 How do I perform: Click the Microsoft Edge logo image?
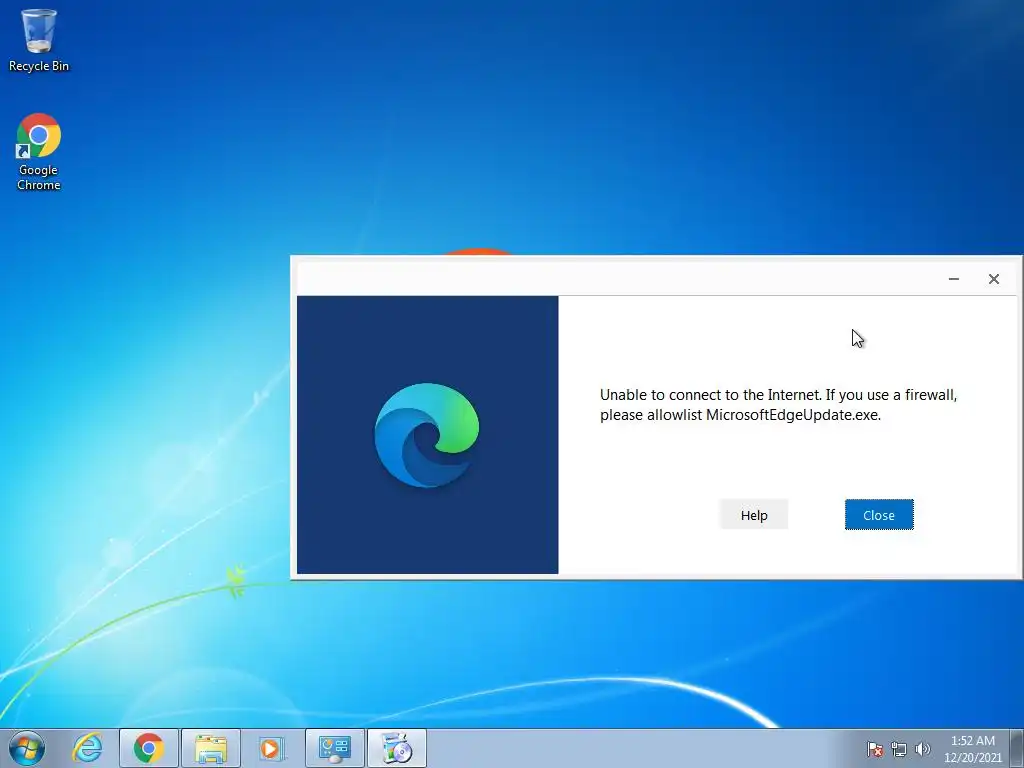pyautogui.click(x=426, y=435)
